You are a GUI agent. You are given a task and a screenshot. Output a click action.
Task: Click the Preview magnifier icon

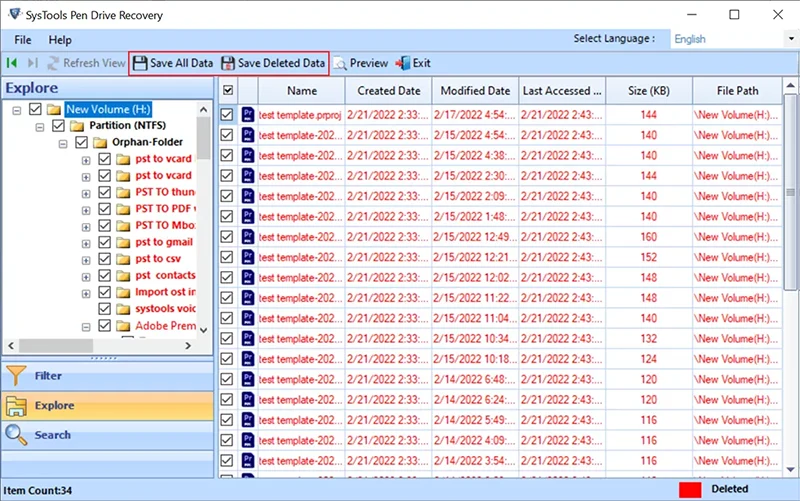[x=340, y=63]
